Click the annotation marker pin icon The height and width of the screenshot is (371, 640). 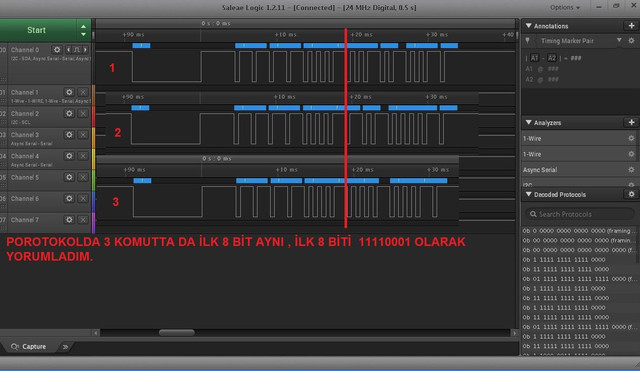(x=527, y=41)
